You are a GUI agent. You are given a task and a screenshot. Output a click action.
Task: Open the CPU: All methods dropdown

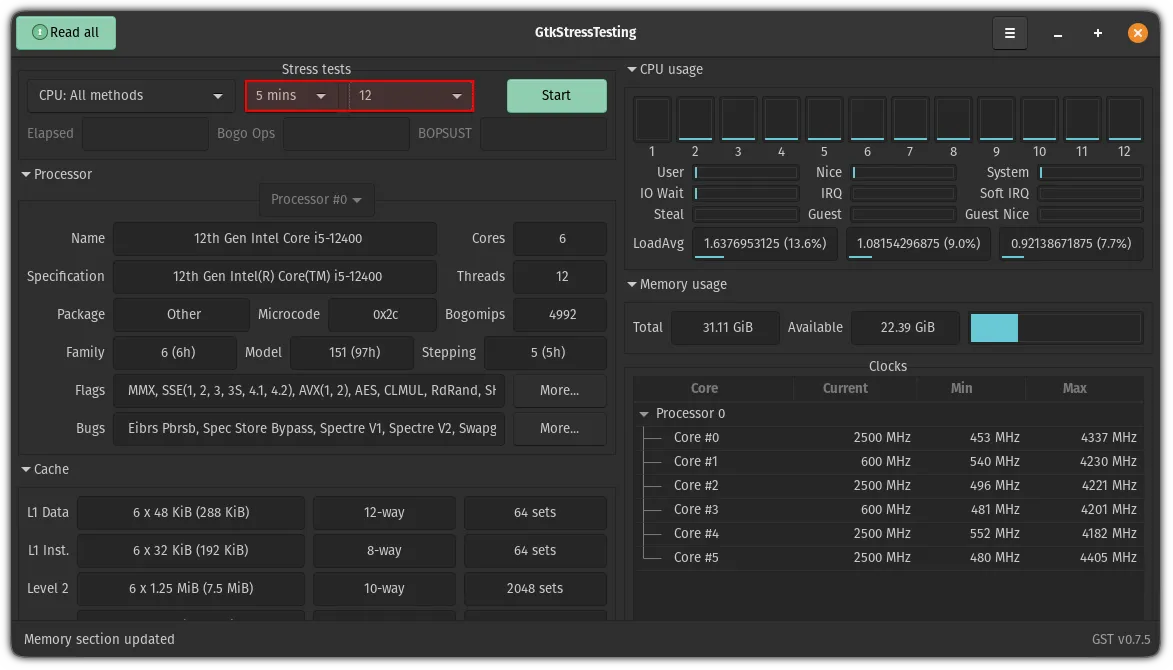(x=131, y=96)
